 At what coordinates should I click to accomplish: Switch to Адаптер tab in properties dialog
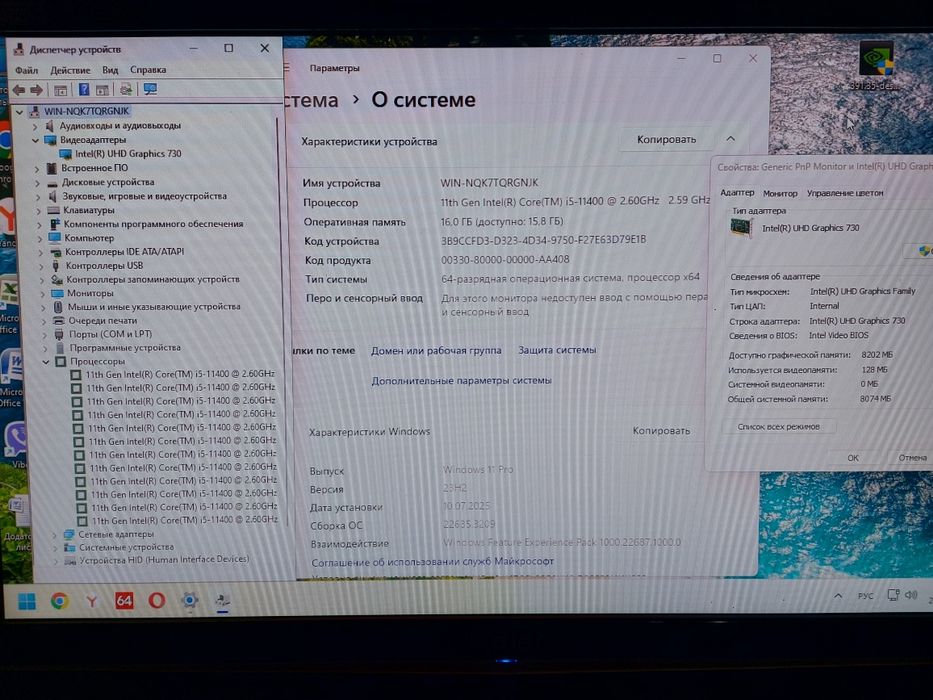click(737, 193)
